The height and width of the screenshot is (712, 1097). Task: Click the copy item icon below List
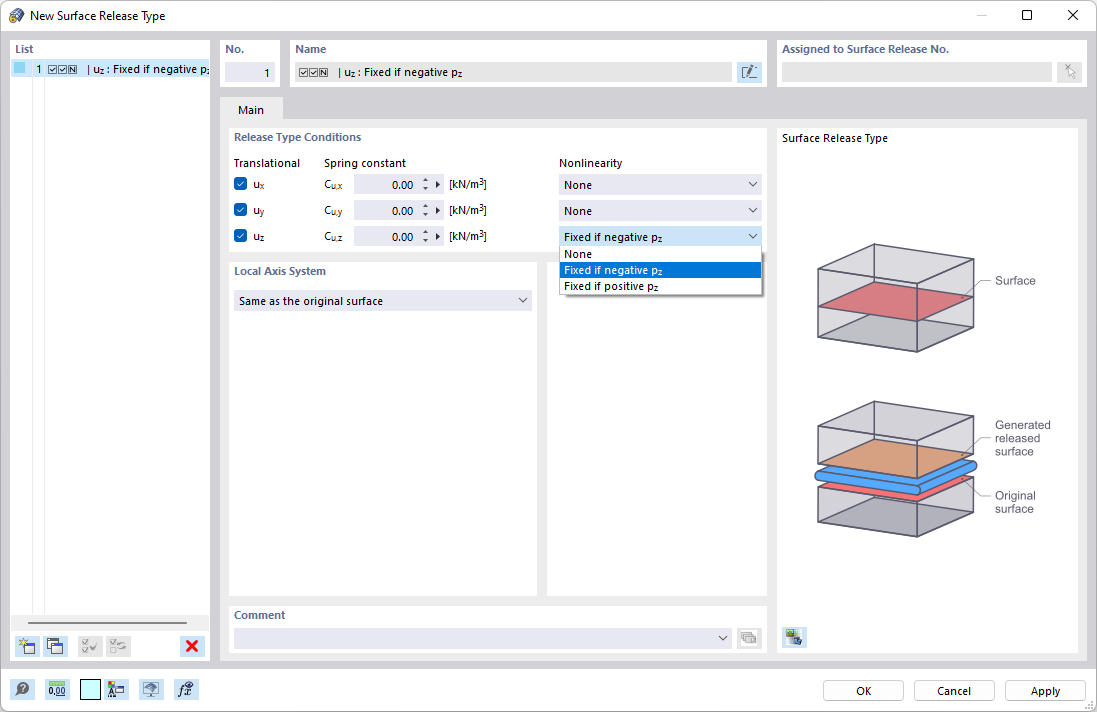point(55,646)
